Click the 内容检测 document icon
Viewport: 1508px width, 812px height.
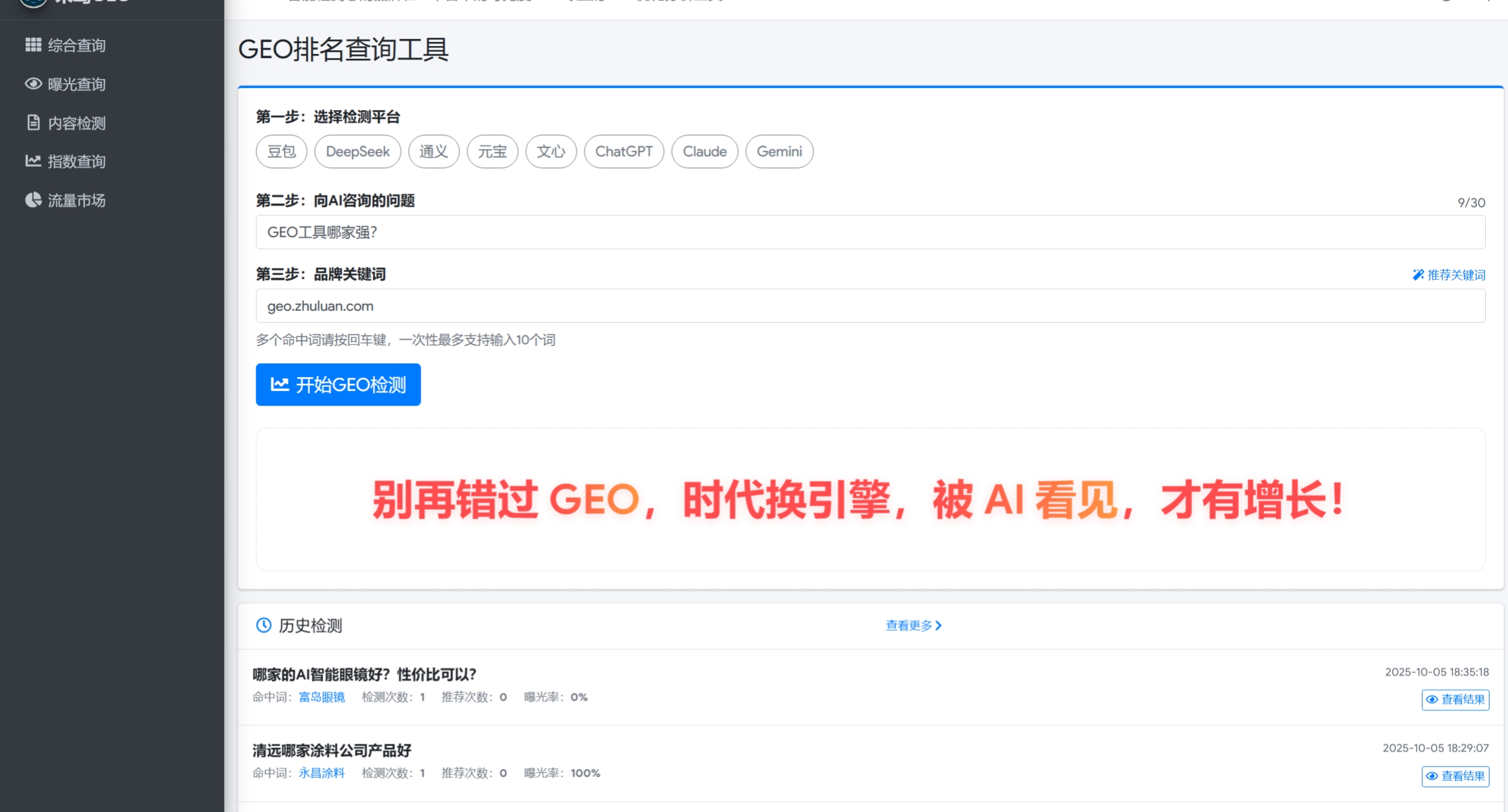(33, 123)
